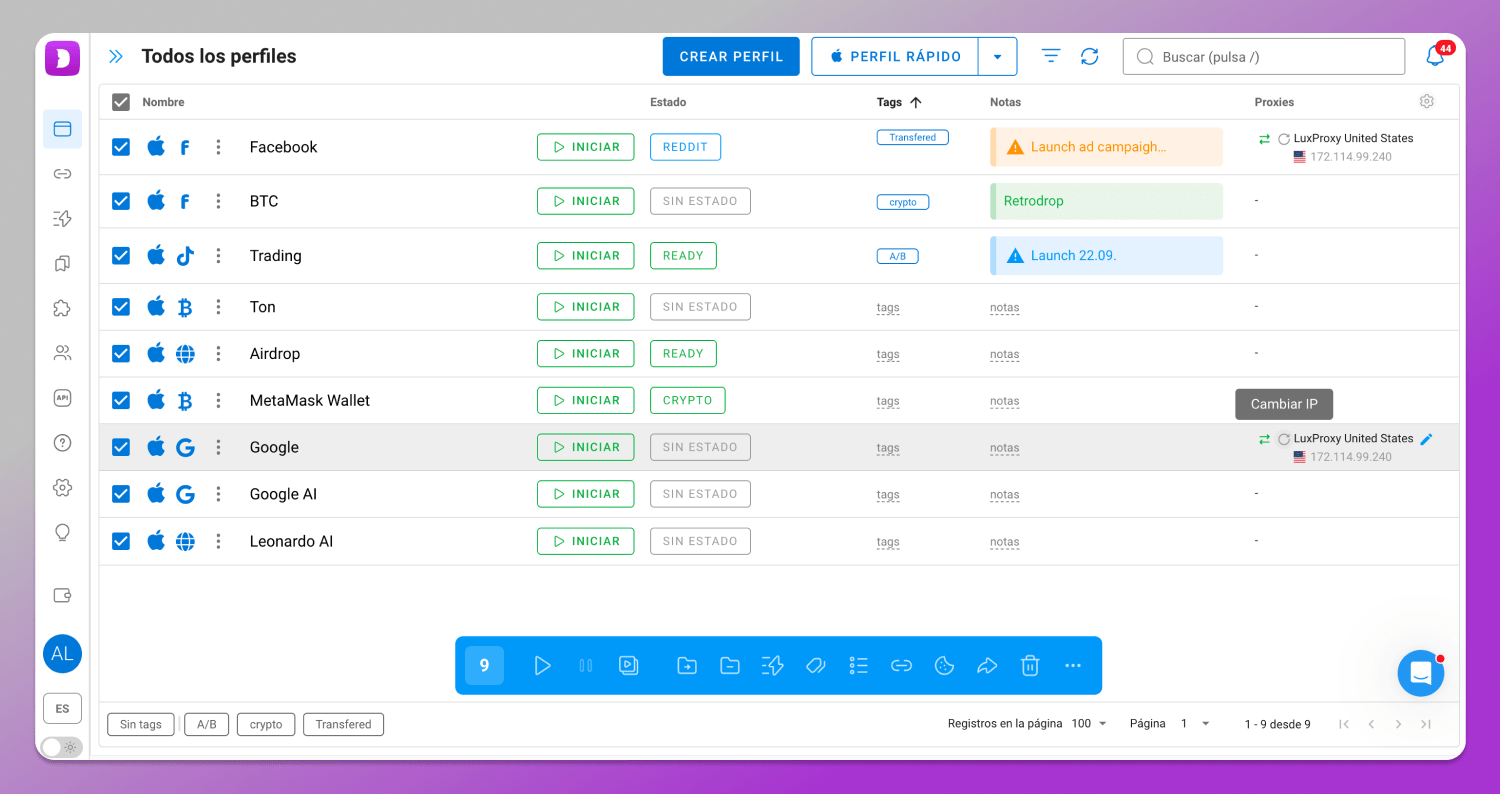The height and width of the screenshot is (794, 1500).
Task: Sort profiles by the Tags column arrow
Action: (x=917, y=102)
